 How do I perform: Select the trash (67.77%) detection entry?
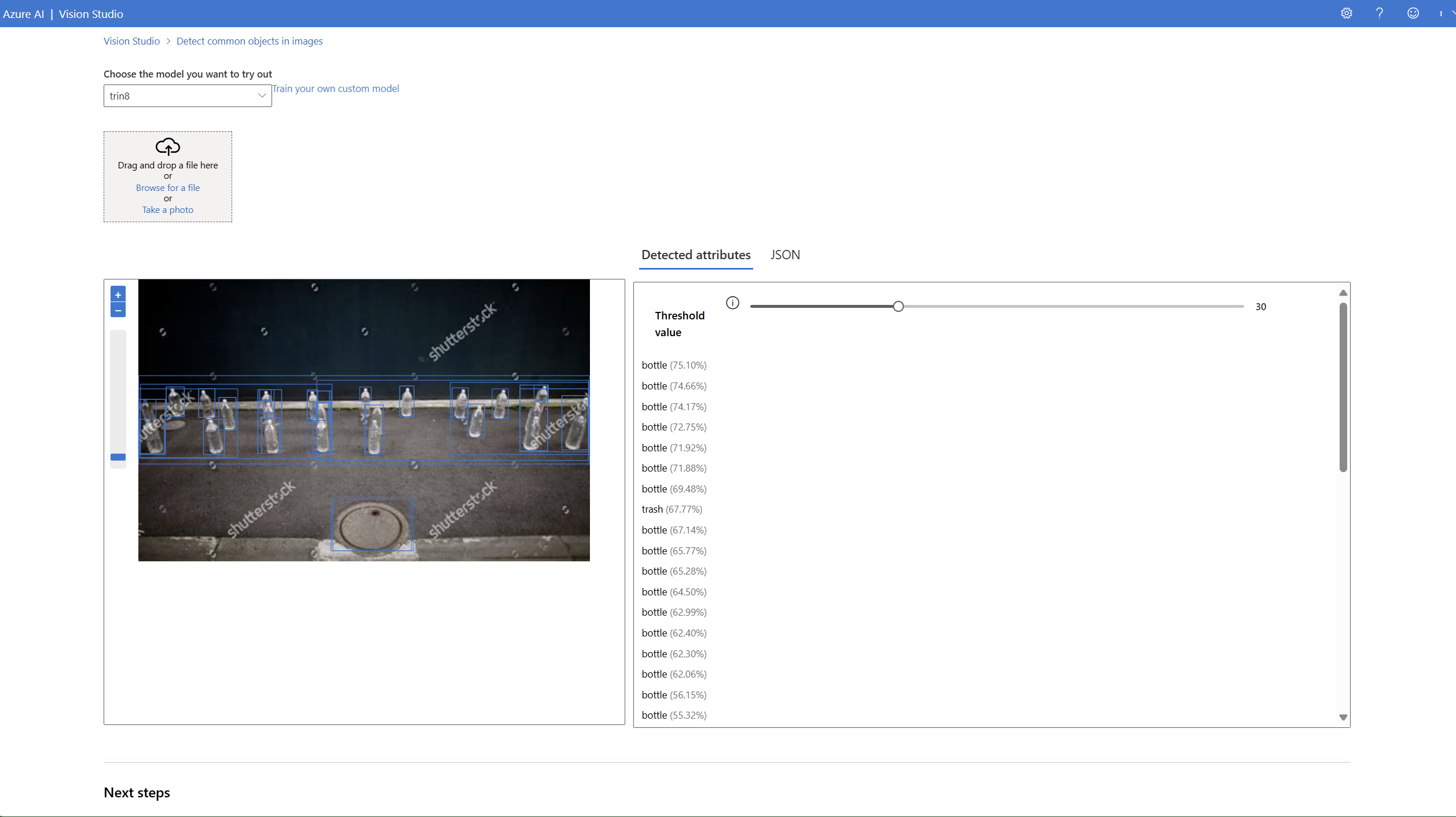click(x=672, y=509)
